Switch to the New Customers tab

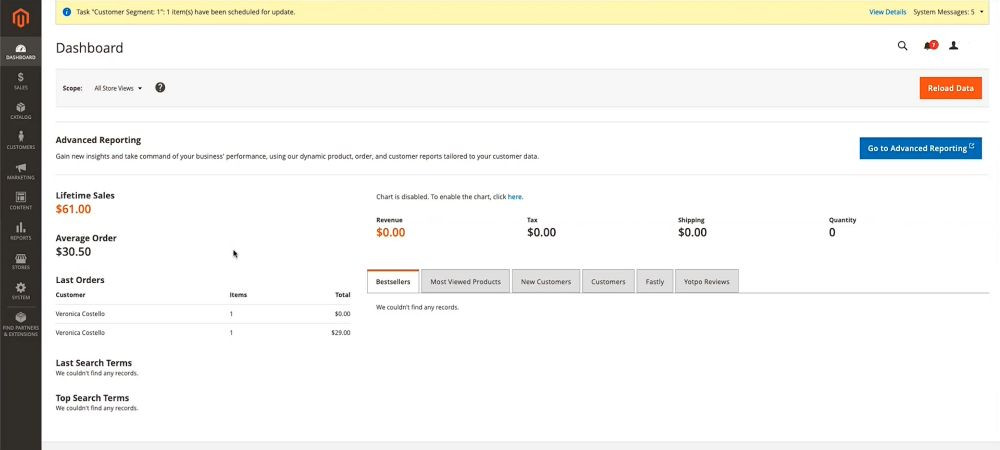tap(546, 282)
